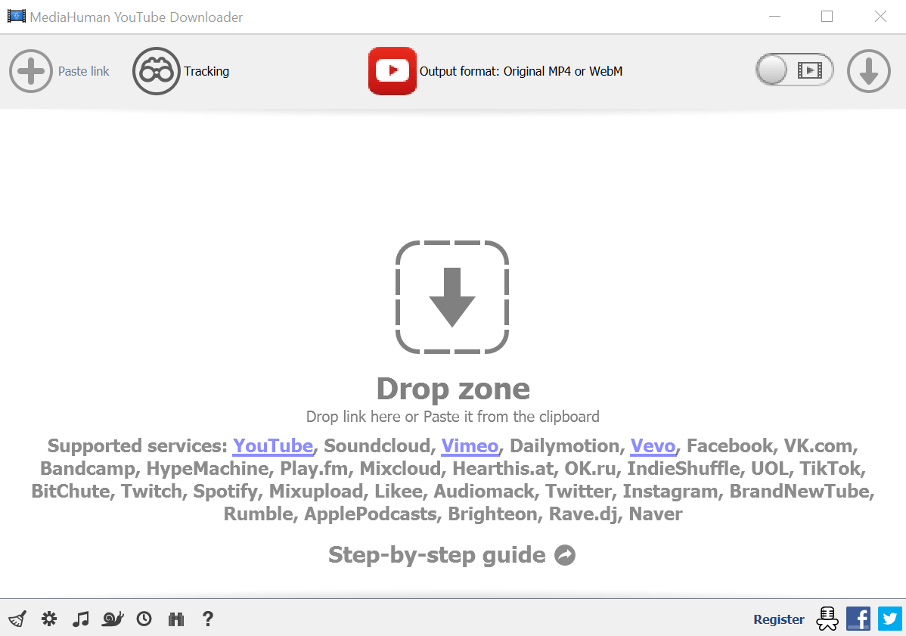Toggle the auto-start download switch
906x636 pixels.
[794, 70]
